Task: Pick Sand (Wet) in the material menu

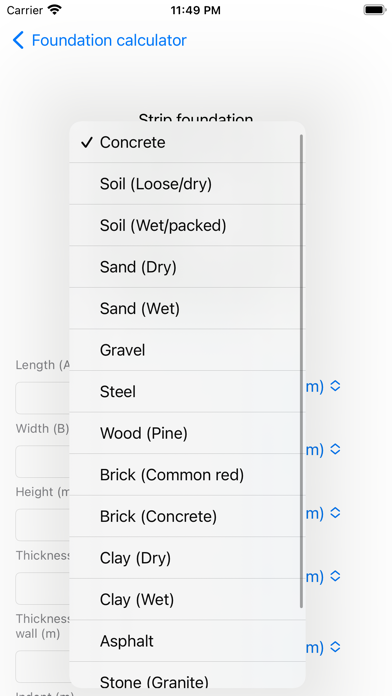Action: (x=187, y=308)
